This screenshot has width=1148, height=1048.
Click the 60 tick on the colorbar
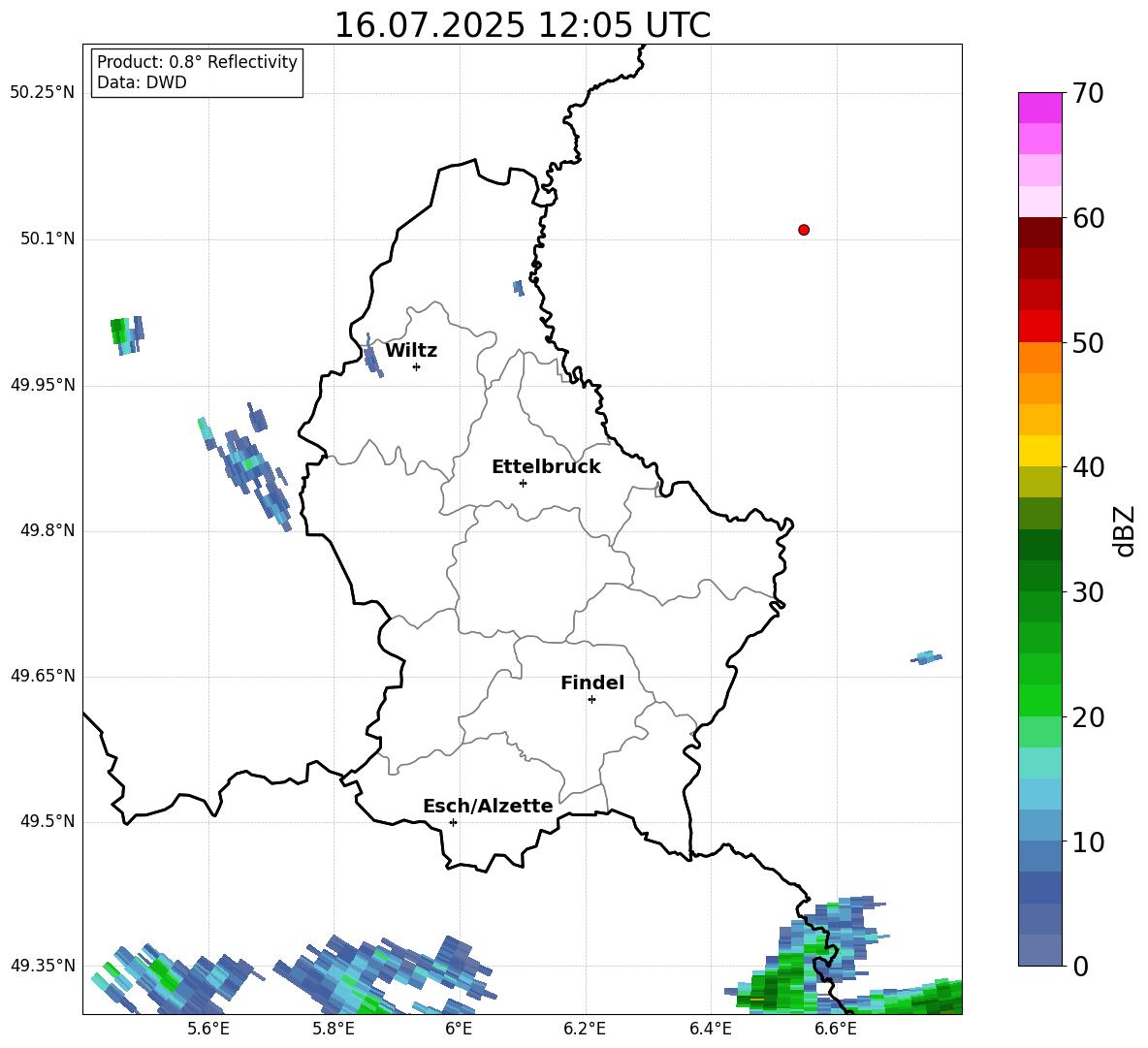1088,218
